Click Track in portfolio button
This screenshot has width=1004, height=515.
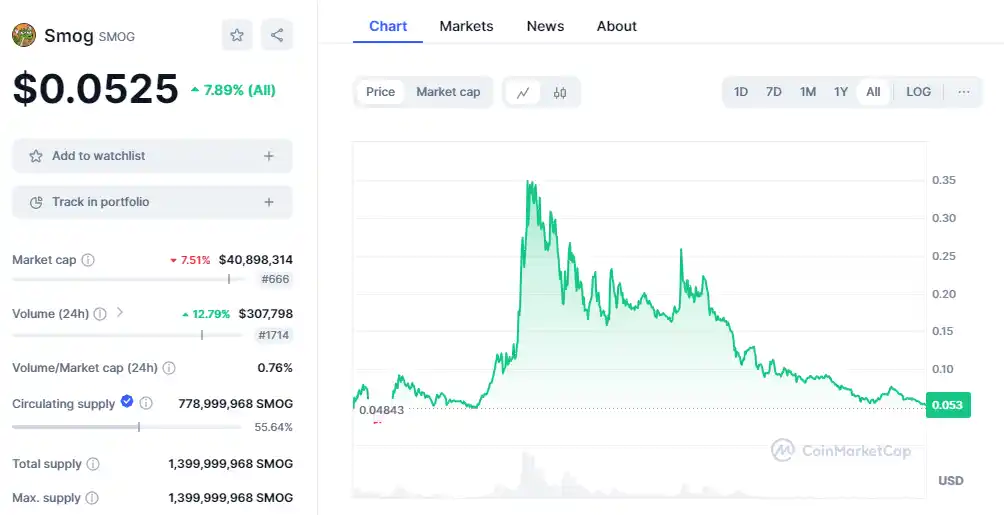pyautogui.click(x=152, y=202)
